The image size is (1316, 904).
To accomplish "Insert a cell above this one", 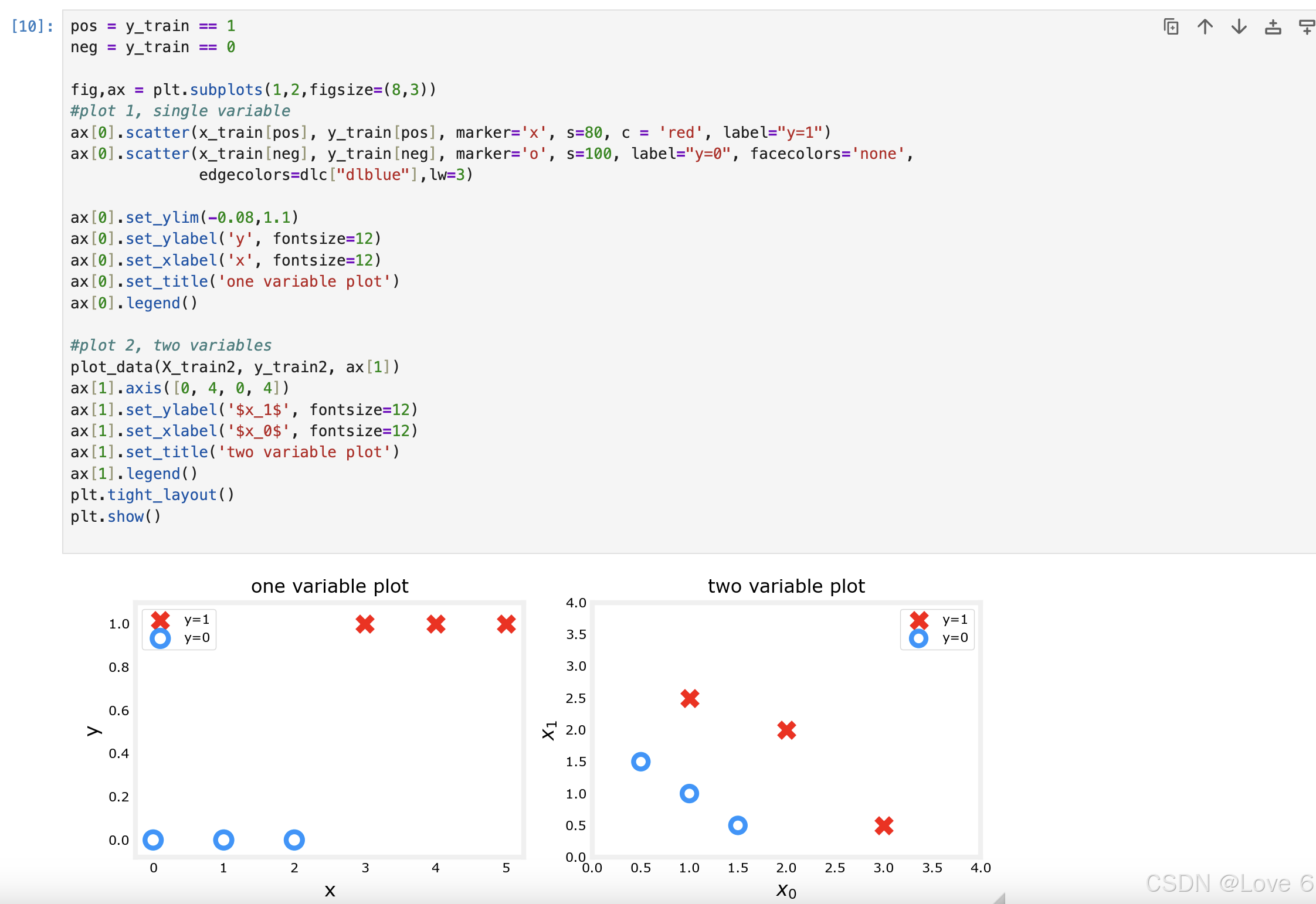I will point(1273,27).
